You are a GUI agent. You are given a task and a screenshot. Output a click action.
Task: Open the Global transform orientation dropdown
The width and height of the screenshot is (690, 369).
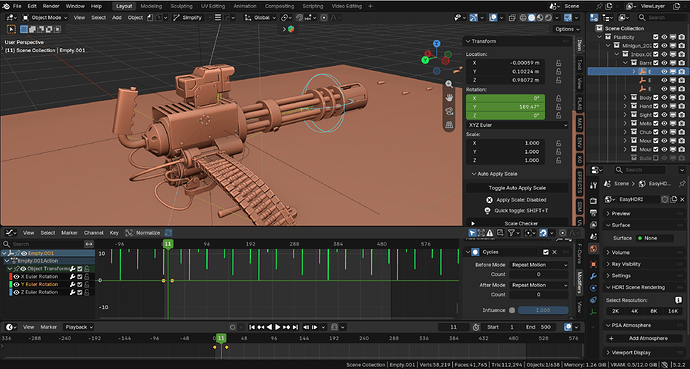[261, 18]
